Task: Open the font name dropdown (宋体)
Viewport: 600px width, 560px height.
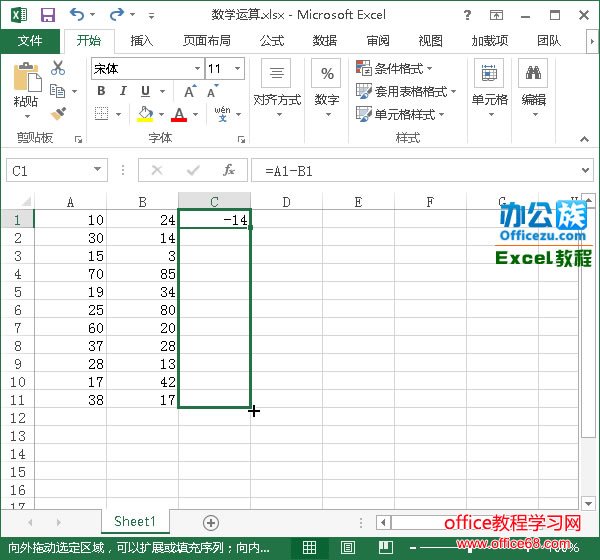Action: pyautogui.click(x=197, y=69)
